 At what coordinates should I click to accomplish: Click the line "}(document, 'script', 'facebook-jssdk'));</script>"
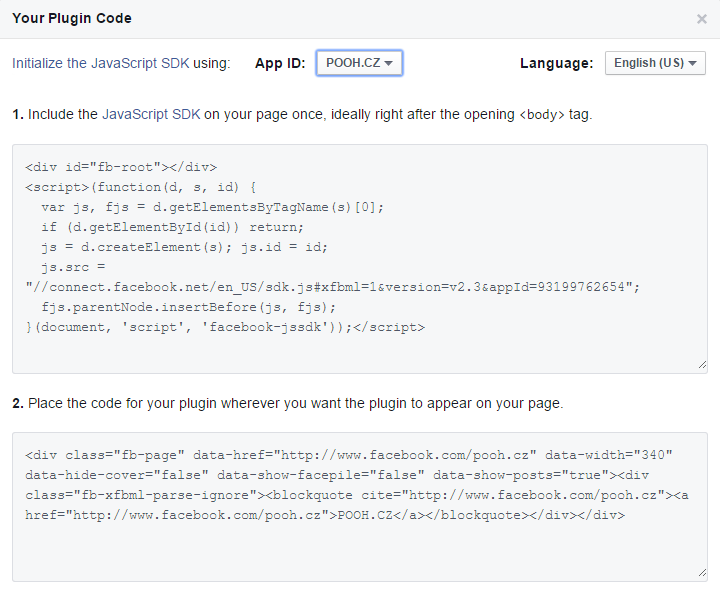(x=225, y=327)
